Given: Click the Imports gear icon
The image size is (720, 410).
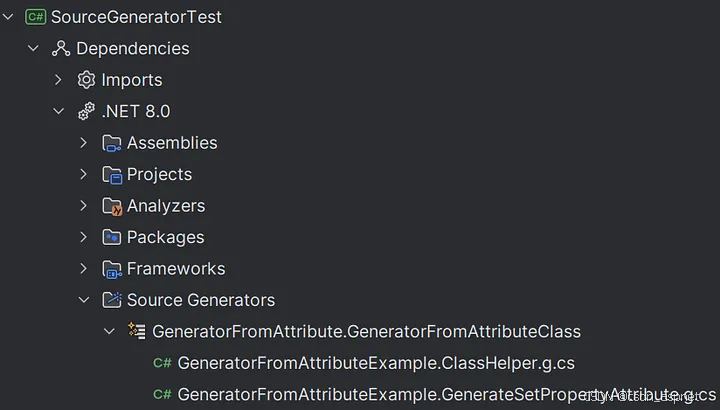Looking at the screenshot, I should [x=86, y=80].
